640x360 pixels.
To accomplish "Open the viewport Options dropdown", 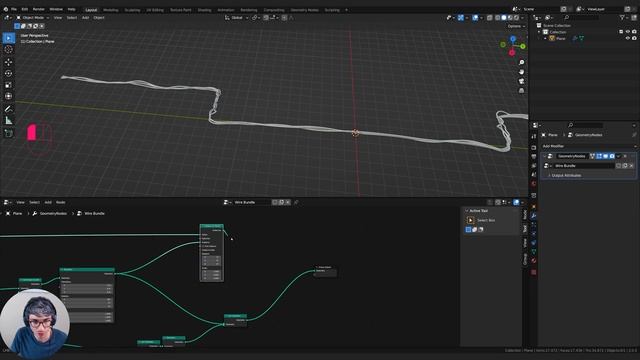I will point(516,26).
